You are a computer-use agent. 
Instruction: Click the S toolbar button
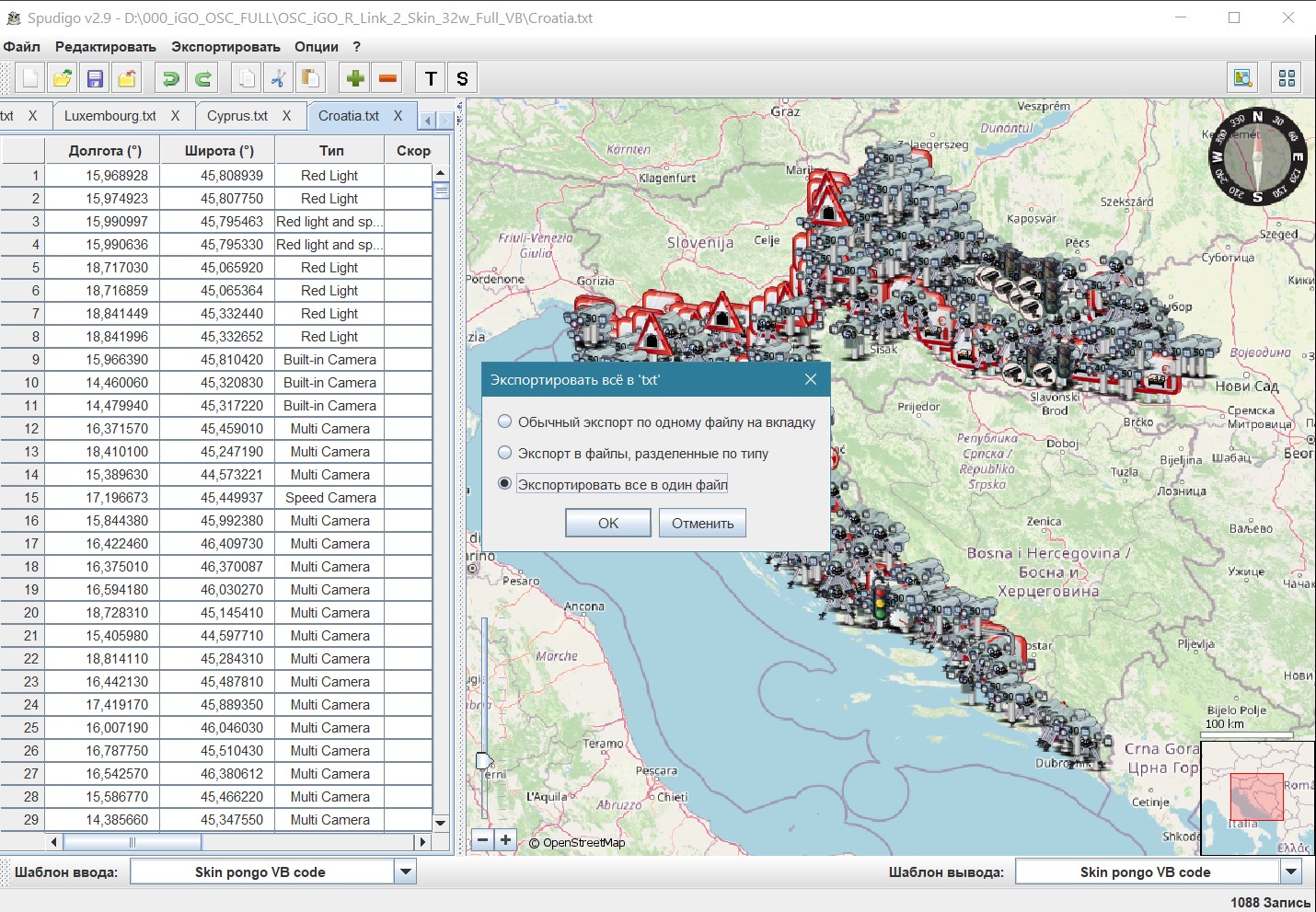pyautogui.click(x=462, y=78)
